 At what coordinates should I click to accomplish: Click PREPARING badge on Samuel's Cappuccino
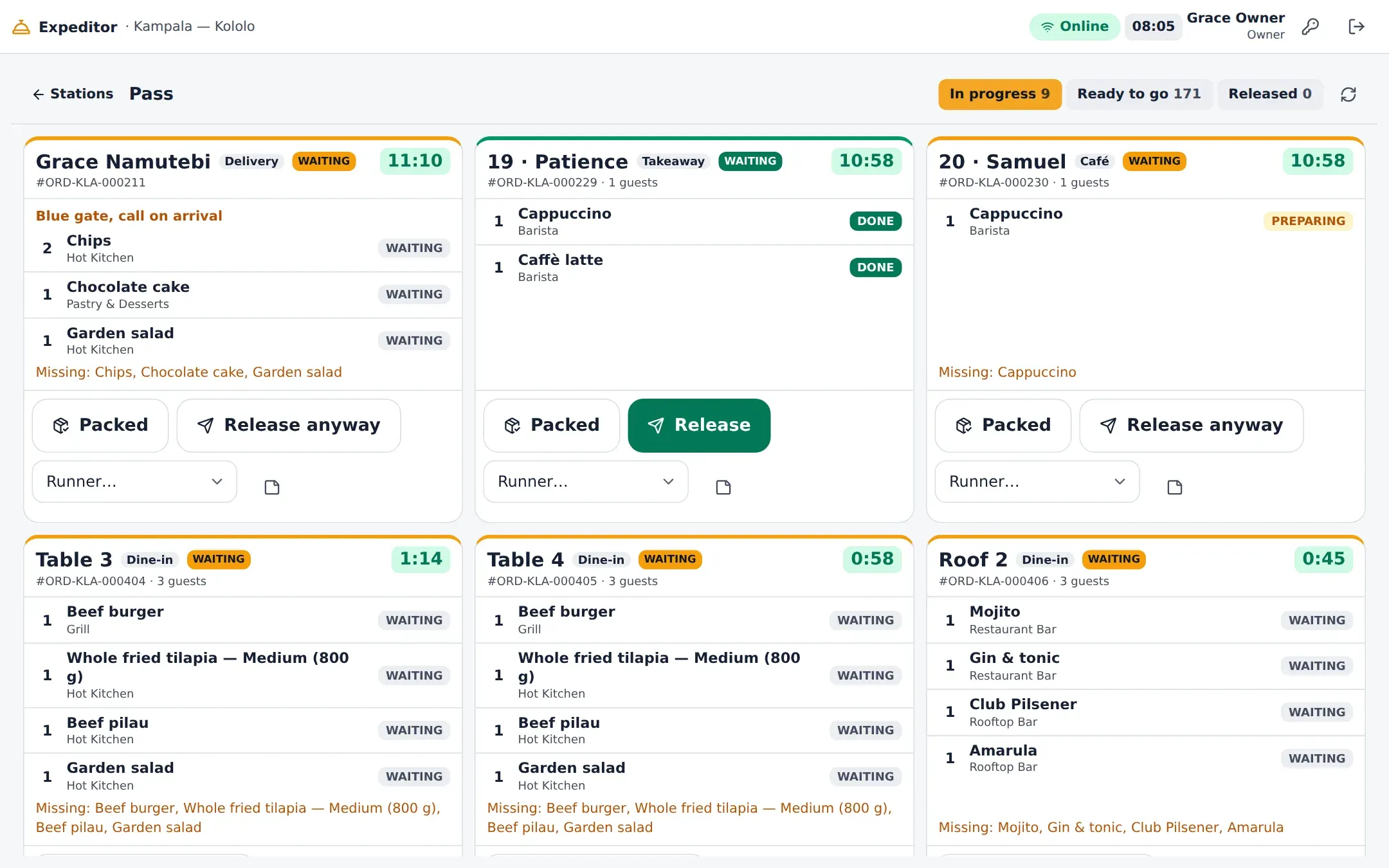1308,221
